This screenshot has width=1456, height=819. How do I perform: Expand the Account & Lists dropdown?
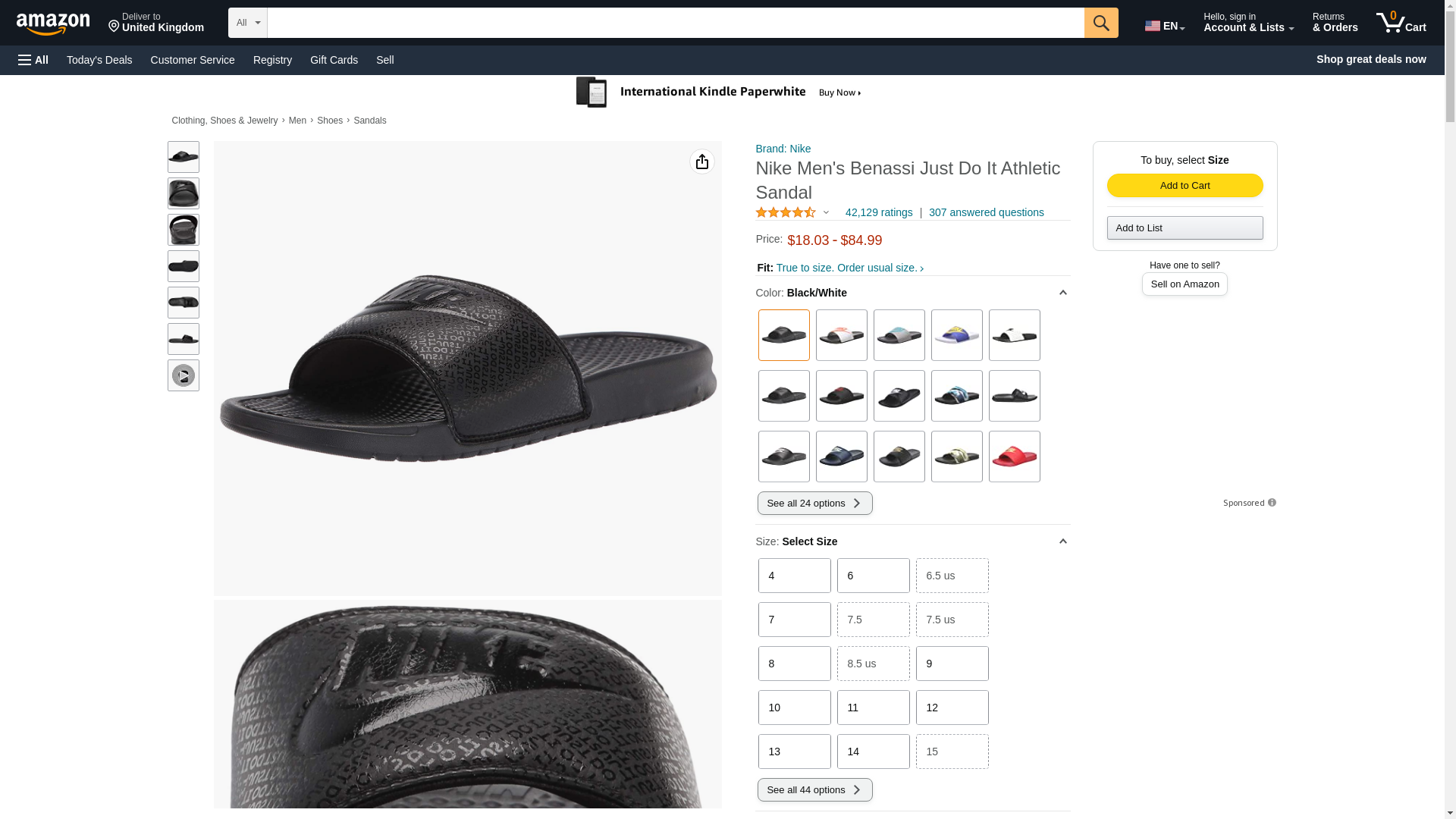pos(1248,23)
